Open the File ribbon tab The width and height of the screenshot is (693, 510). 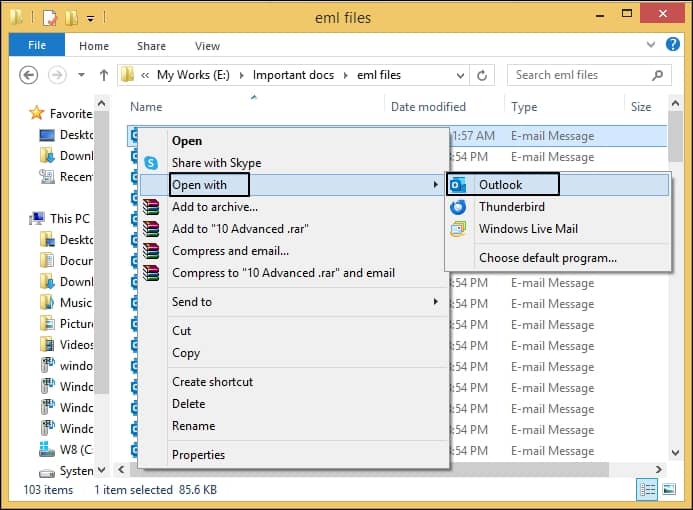coord(37,45)
